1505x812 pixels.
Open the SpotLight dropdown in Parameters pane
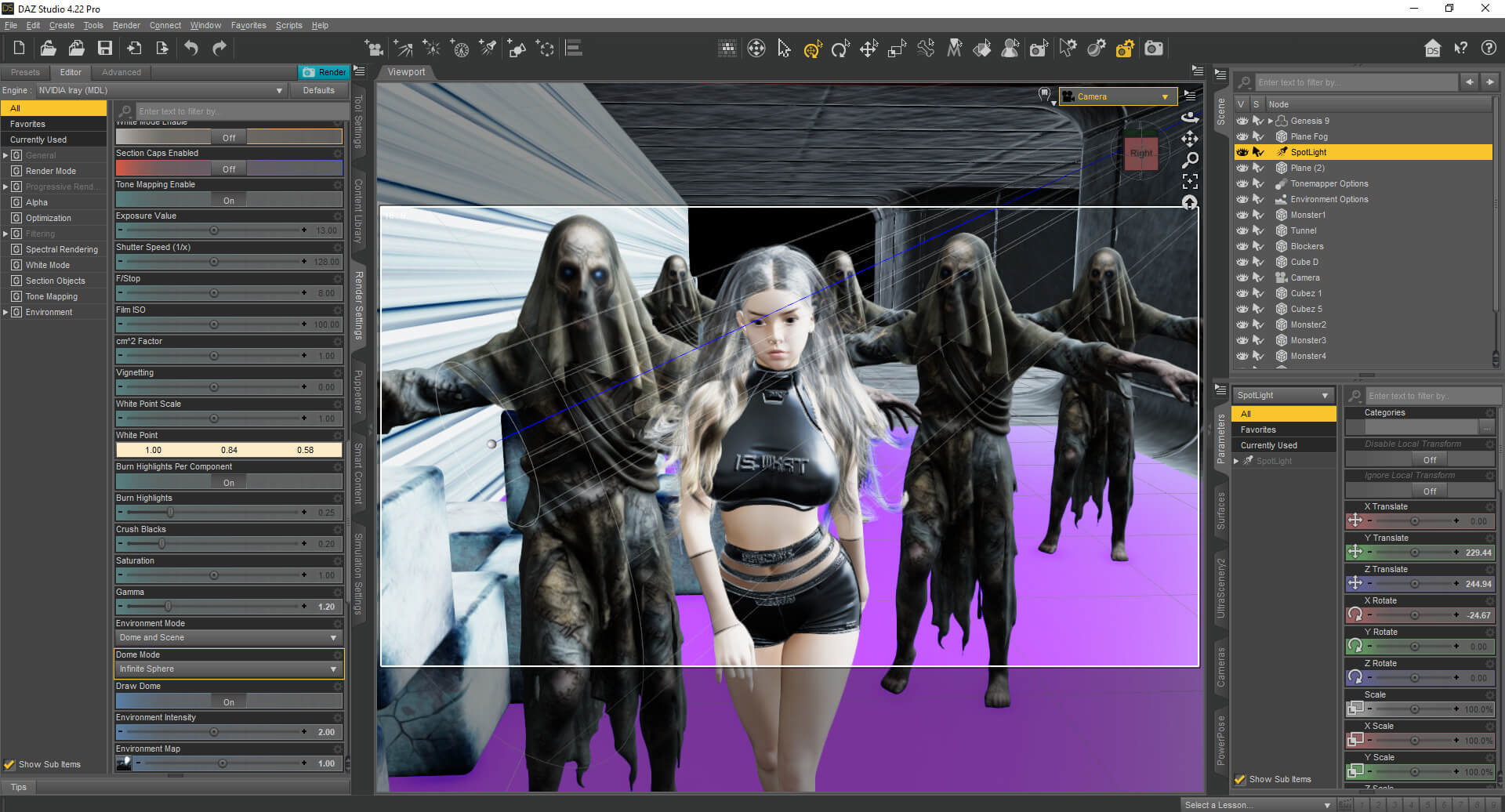pos(1283,395)
